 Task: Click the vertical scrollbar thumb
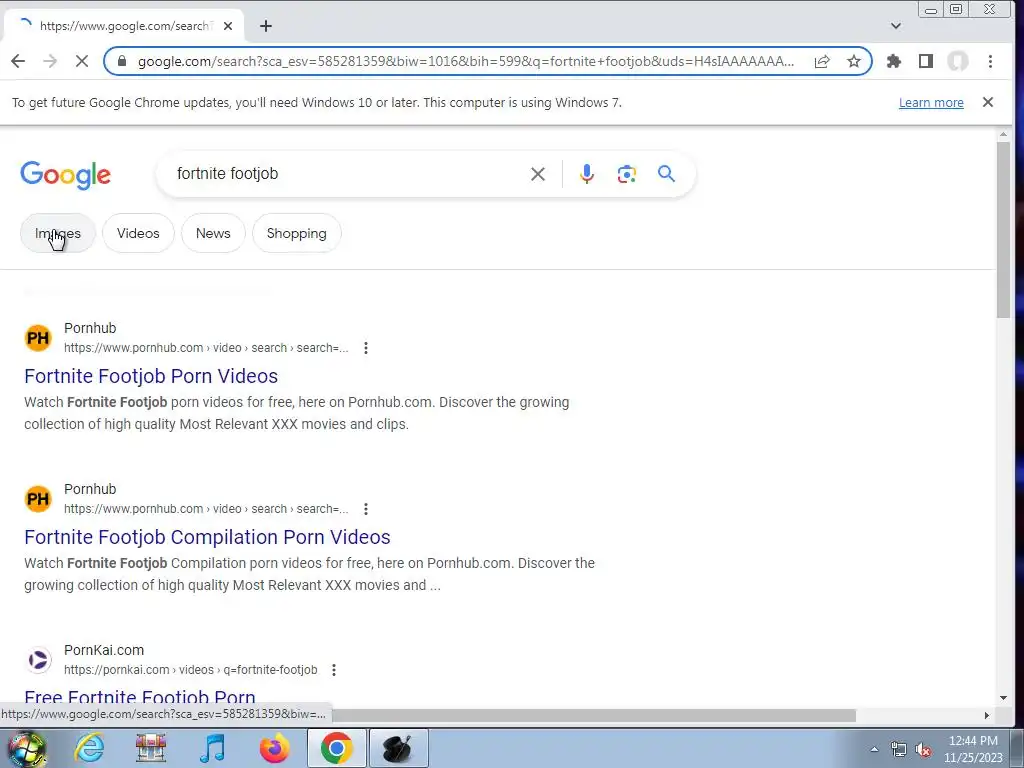click(1003, 229)
